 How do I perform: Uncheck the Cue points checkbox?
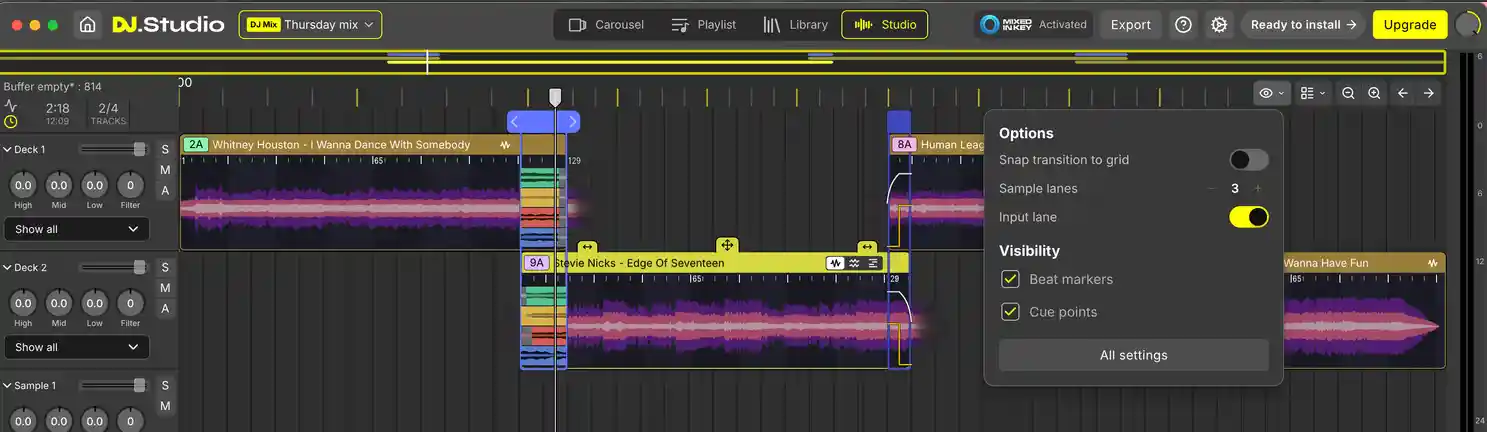click(1010, 312)
